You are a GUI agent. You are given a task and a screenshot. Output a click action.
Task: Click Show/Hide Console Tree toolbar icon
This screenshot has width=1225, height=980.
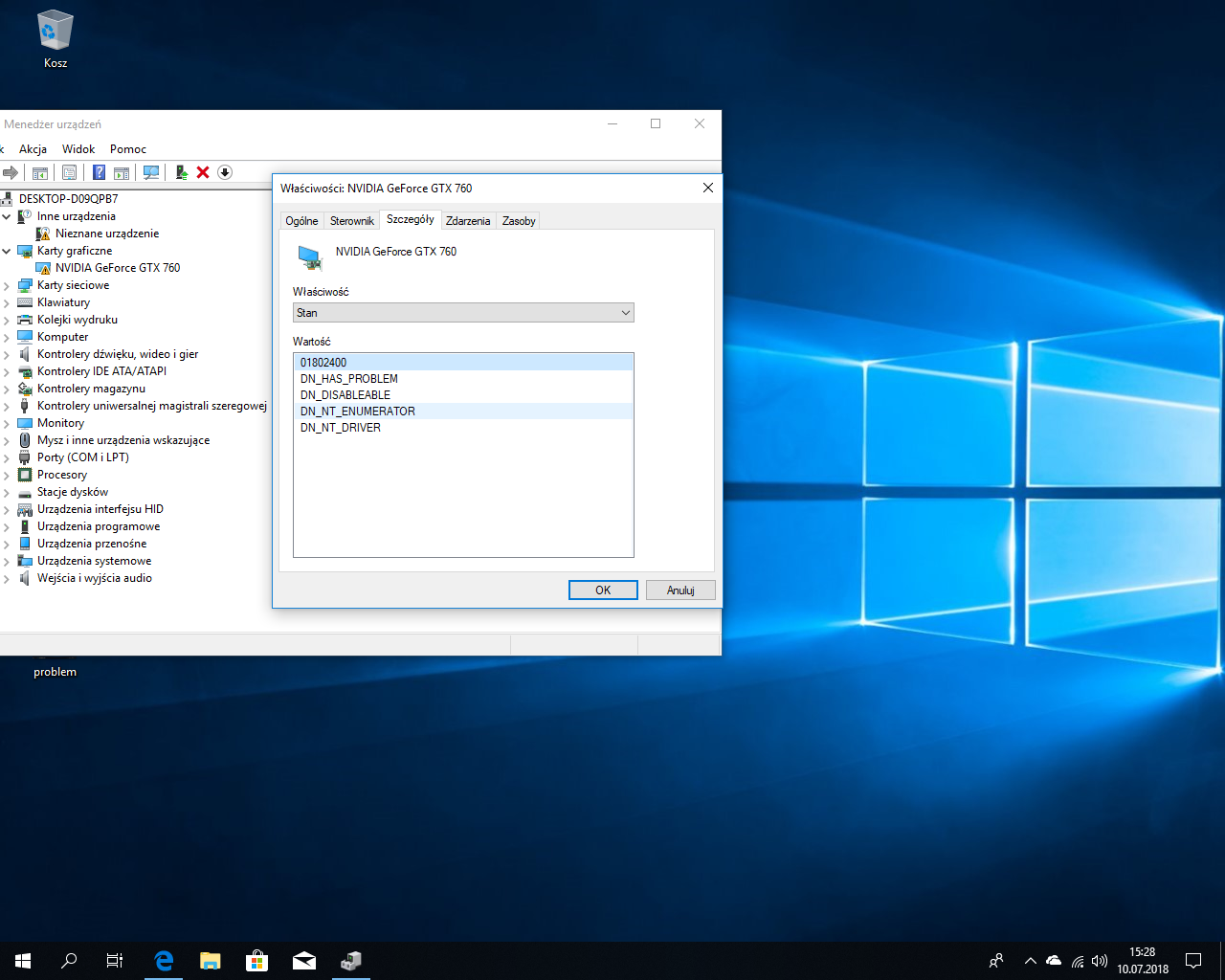(40, 172)
